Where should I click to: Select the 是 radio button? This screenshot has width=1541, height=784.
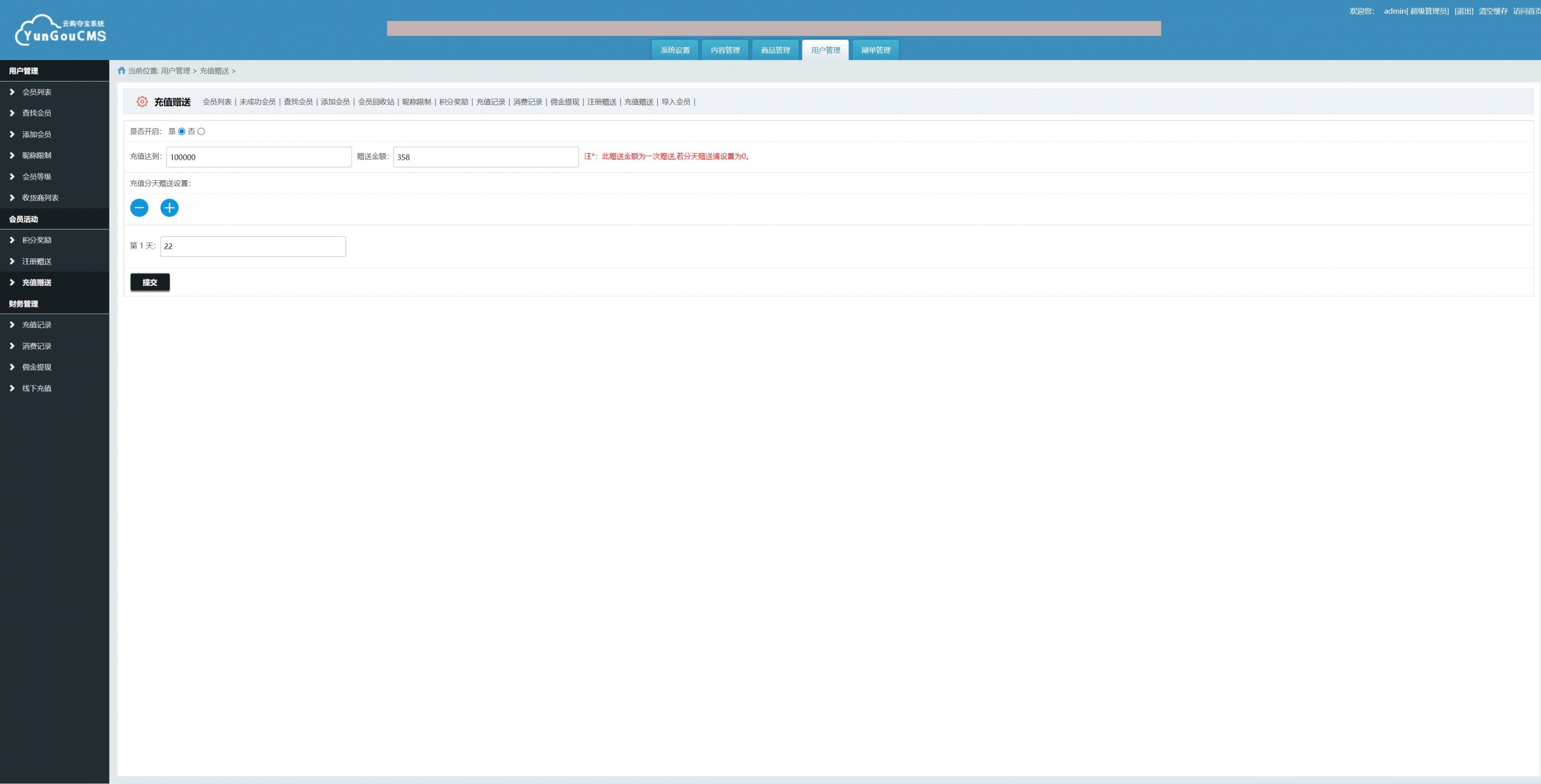(x=182, y=131)
